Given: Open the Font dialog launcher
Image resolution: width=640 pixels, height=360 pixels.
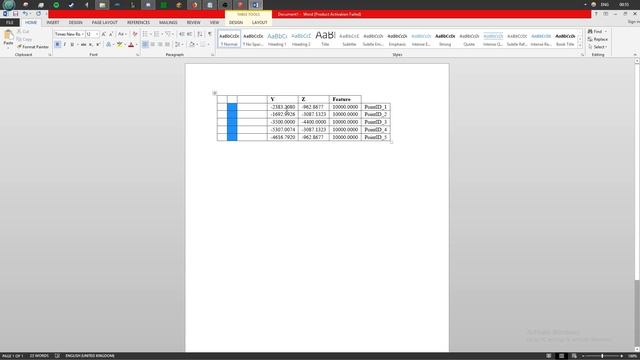Looking at the screenshot, I should click(x=138, y=55).
